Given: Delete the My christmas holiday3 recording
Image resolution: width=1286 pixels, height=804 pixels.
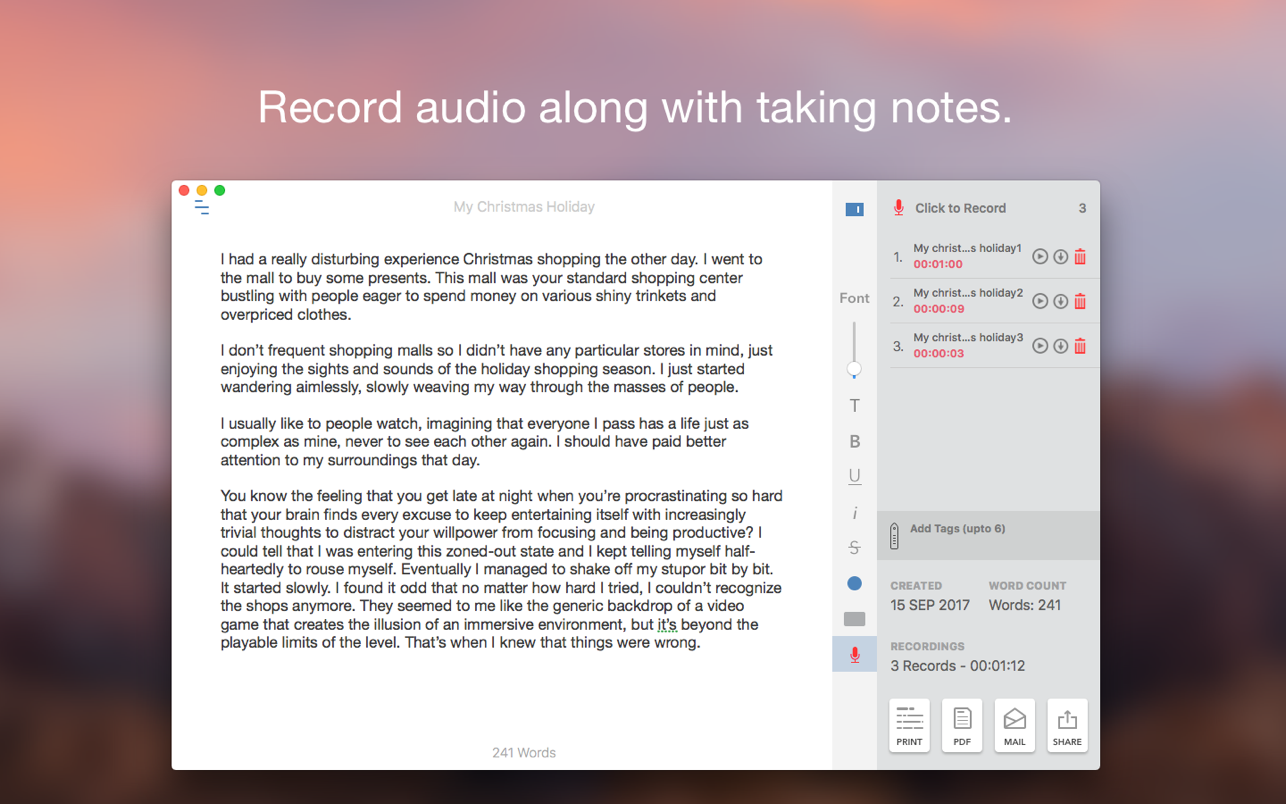Looking at the screenshot, I should coord(1080,346).
